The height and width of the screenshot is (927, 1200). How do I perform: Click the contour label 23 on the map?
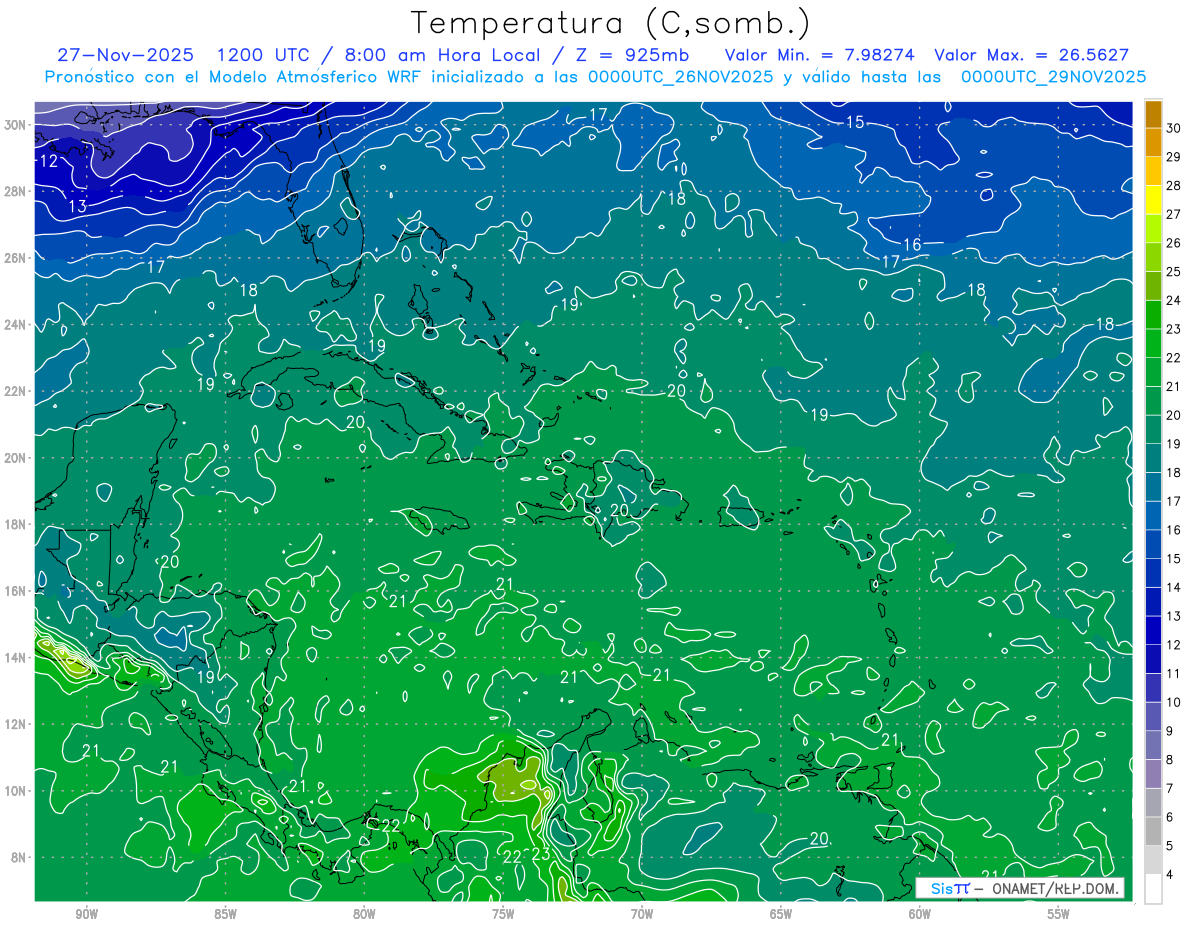coord(540,854)
